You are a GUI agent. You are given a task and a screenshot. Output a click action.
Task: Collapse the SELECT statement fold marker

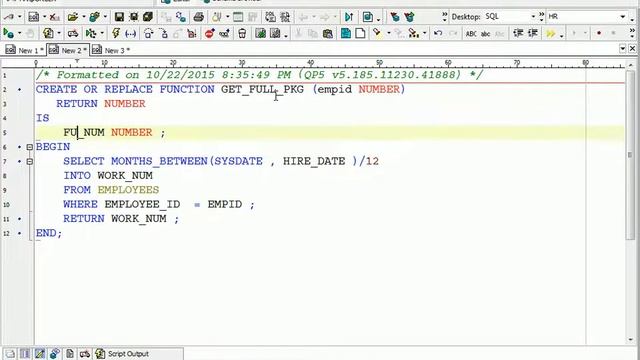[29, 162]
